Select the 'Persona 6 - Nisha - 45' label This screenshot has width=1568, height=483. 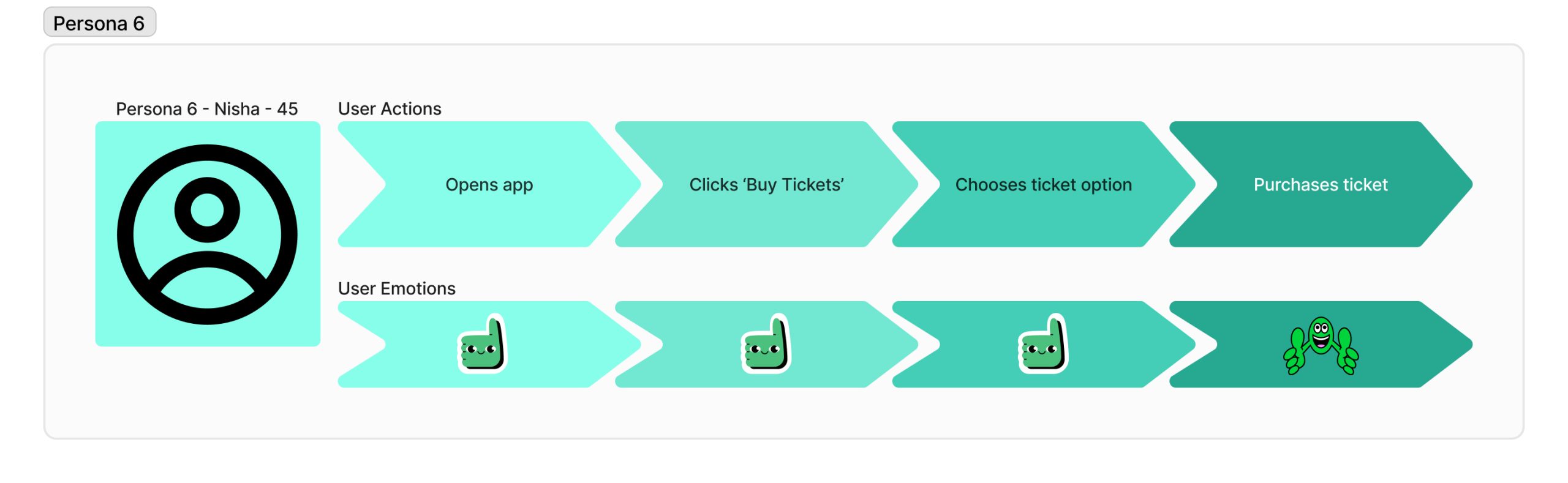207,109
